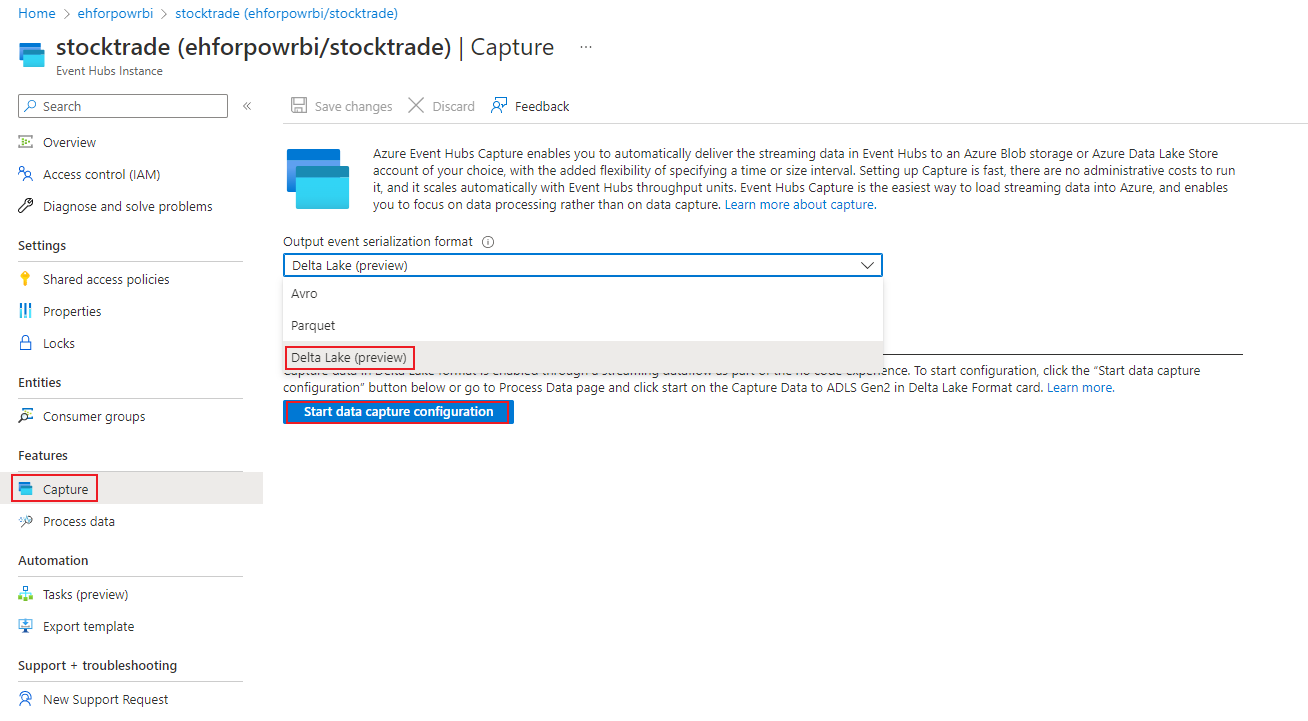
Task: Click the Feedback toolbar button
Action: tap(530, 106)
